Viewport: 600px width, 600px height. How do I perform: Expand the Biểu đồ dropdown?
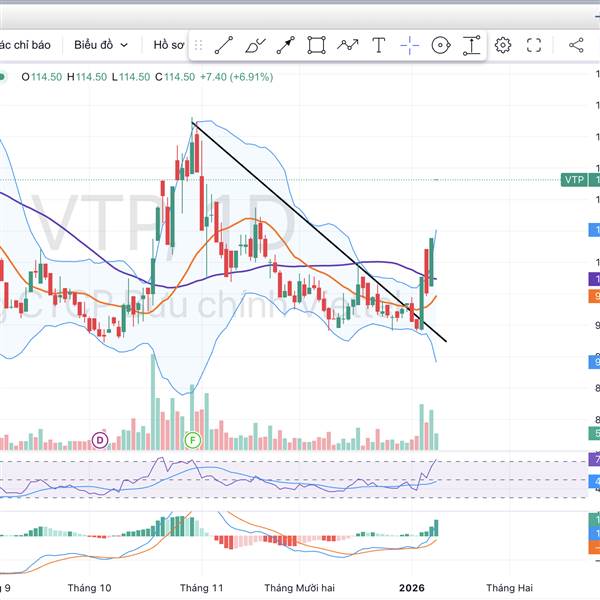pos(101,45)
